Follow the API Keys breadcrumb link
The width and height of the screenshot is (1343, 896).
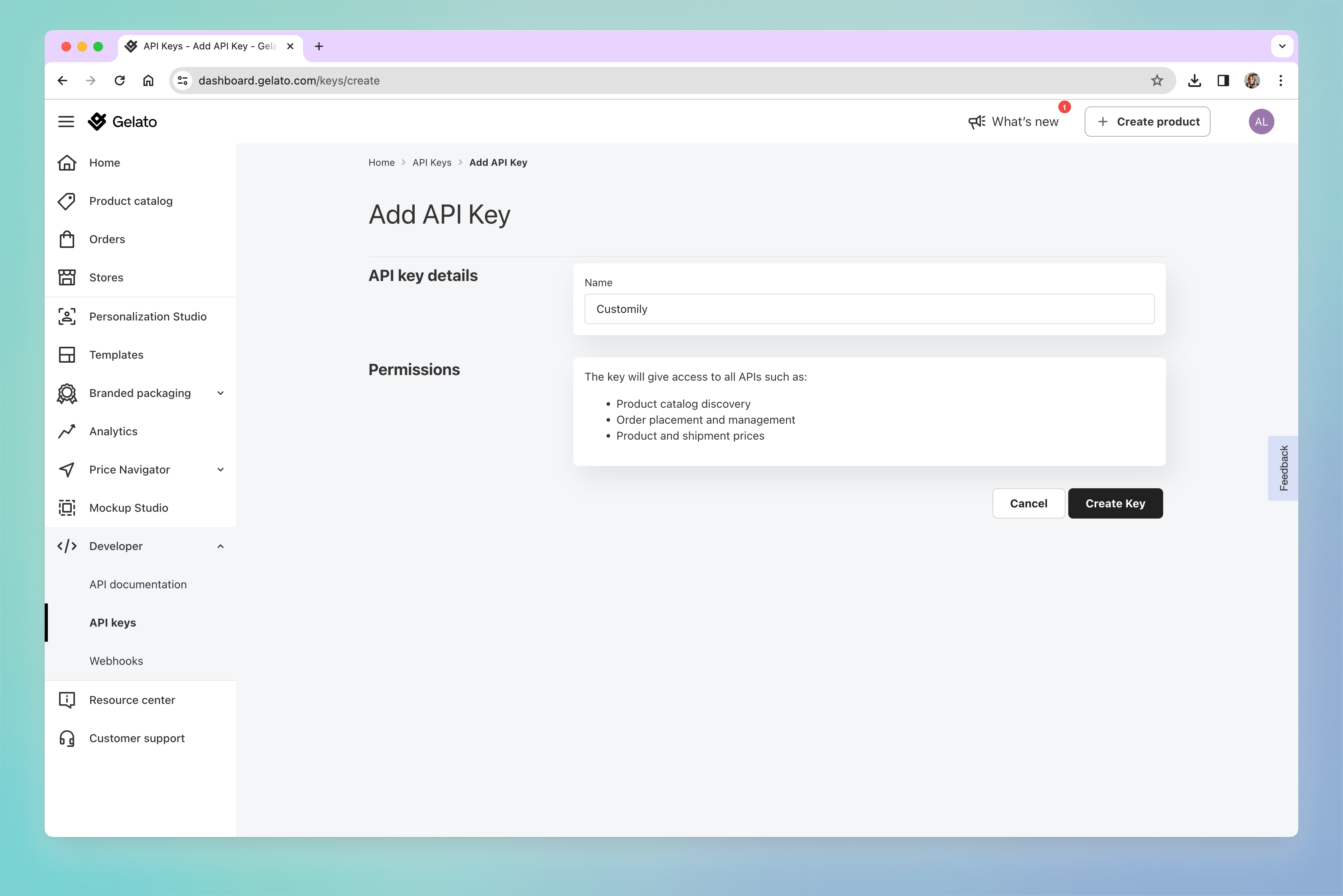(x=432, y=162)
